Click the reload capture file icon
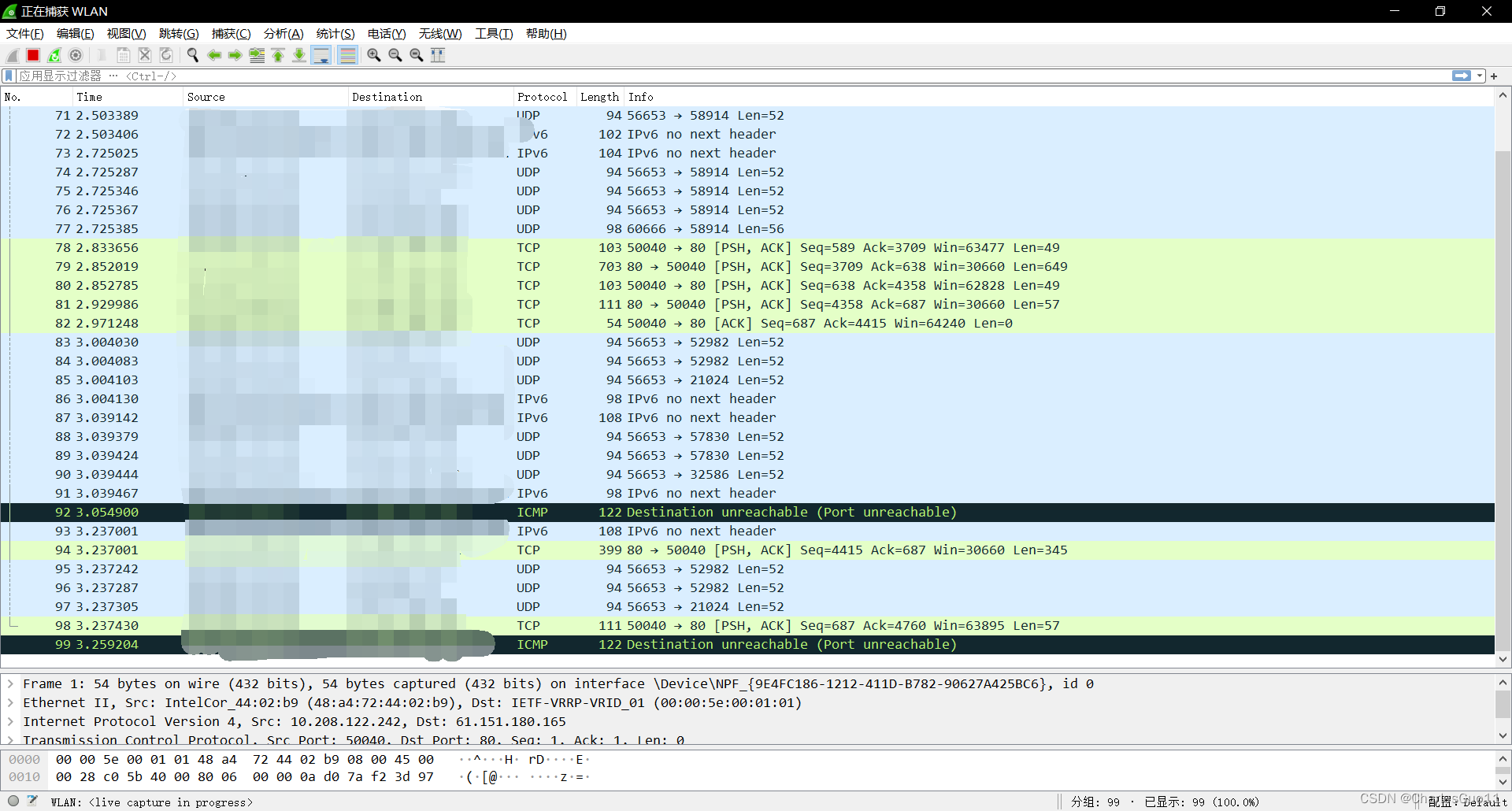The width and height of the screenshot is (1512, 811). pyautogui.click(x=166, y=55)
